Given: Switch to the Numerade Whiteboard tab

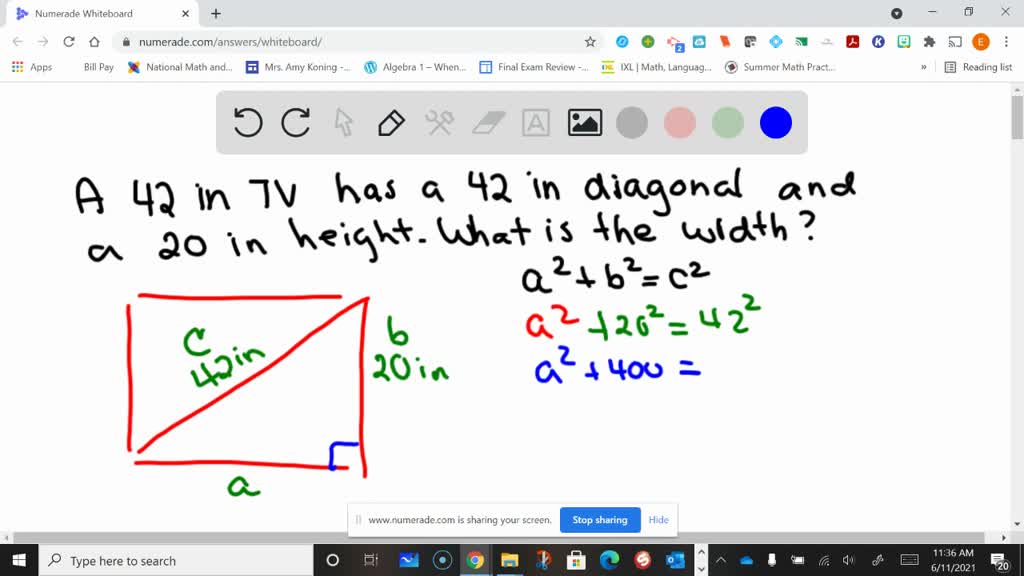Looking at the screenshot, I should 95,14.
